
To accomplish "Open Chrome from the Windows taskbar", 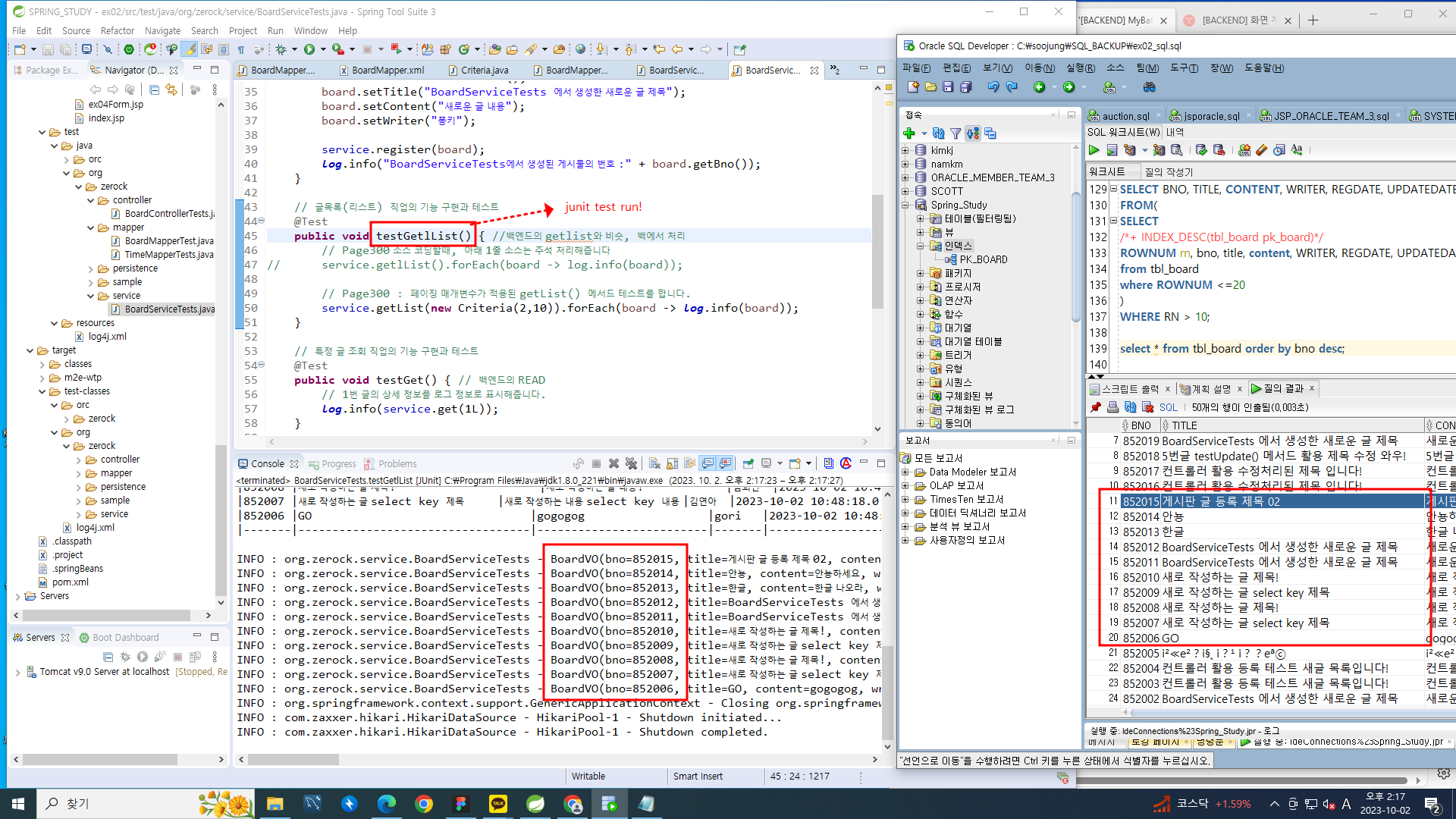I will point(424,804).
